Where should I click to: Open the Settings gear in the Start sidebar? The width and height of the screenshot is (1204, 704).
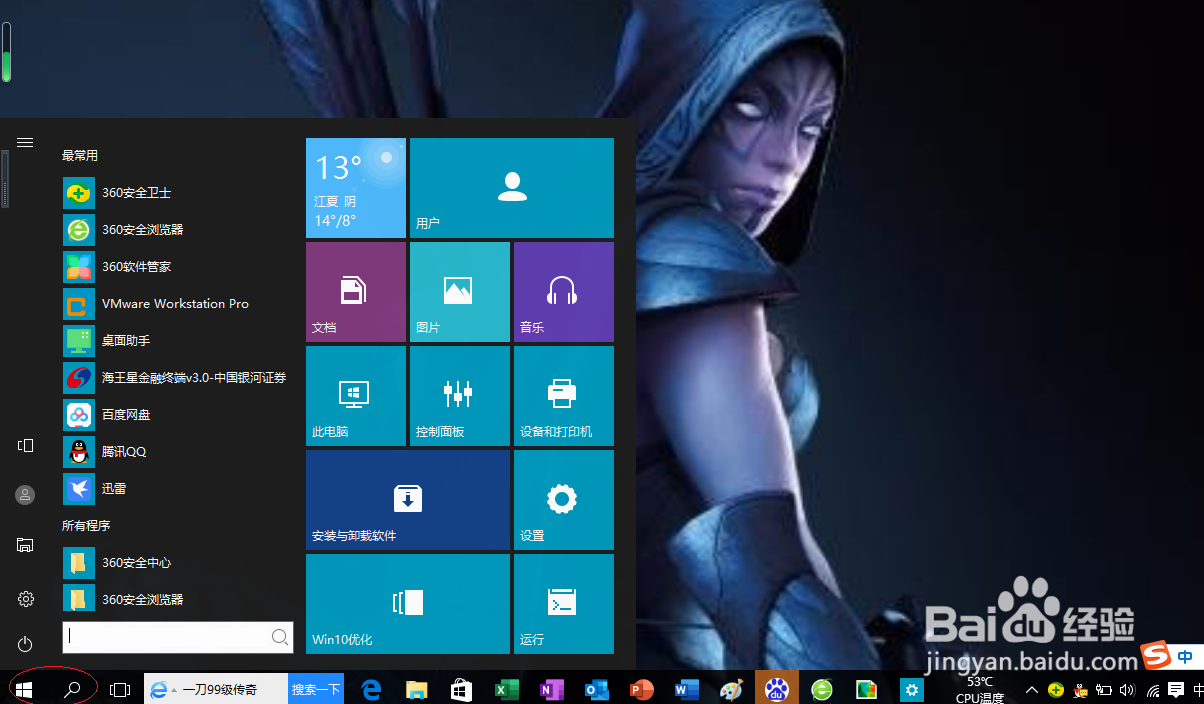coord(26,599)
